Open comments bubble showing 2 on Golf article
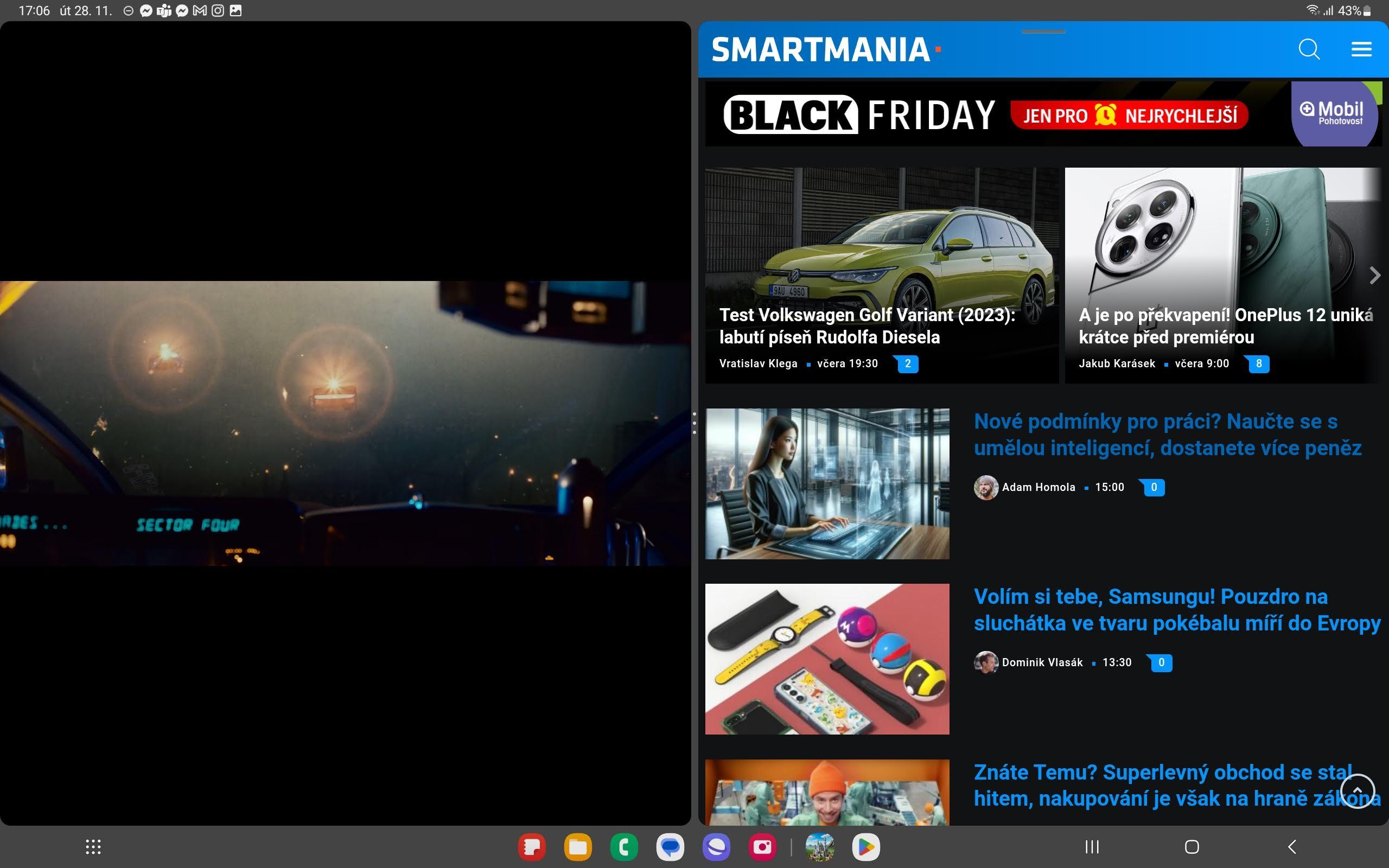Viewport: 1389px width, 868px height. (907, 363)
